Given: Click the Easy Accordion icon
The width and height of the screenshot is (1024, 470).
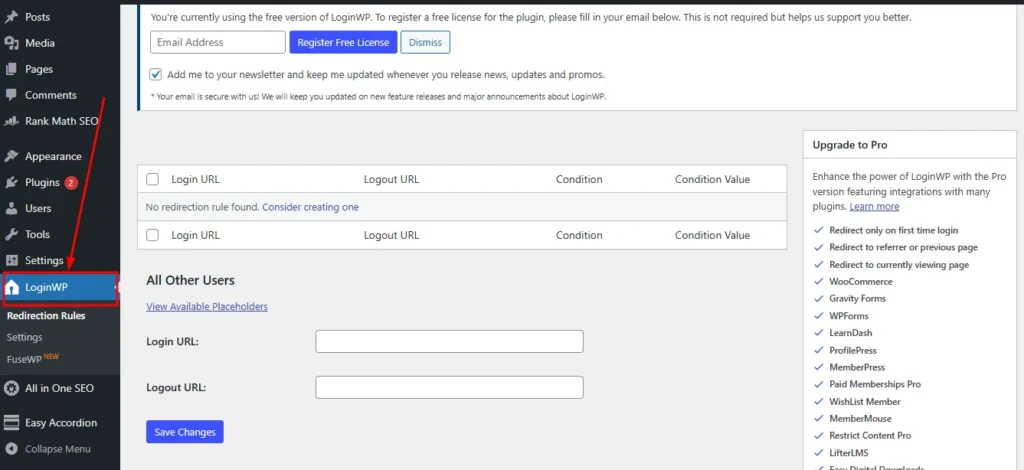Looking at the screenshot, I should tap(11, 423).
